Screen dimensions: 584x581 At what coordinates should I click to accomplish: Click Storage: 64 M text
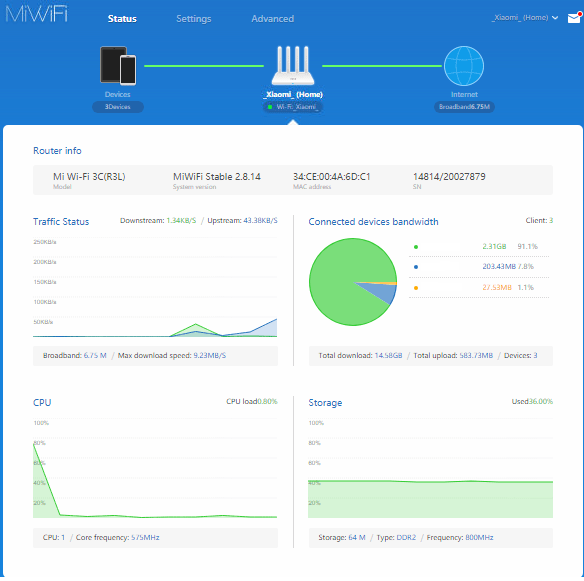(342, 537)
